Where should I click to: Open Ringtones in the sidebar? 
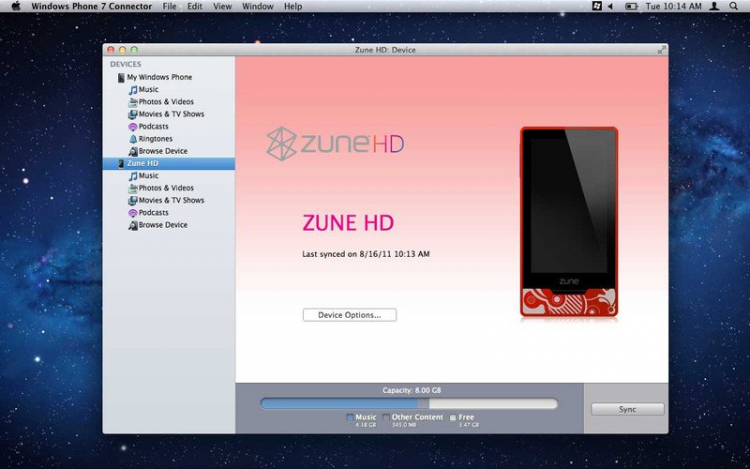tap(155, 139)
